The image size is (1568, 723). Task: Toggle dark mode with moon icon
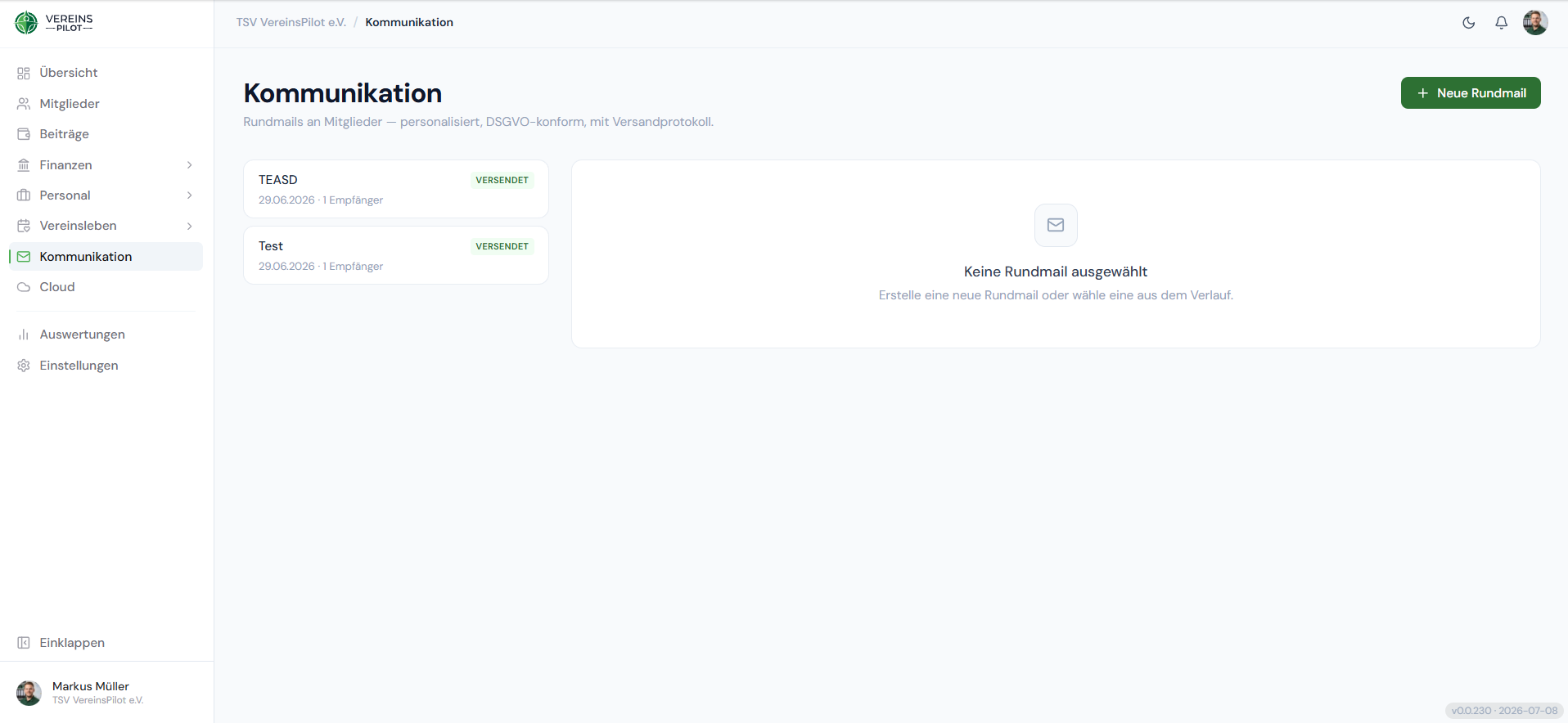click(1469, 23)
